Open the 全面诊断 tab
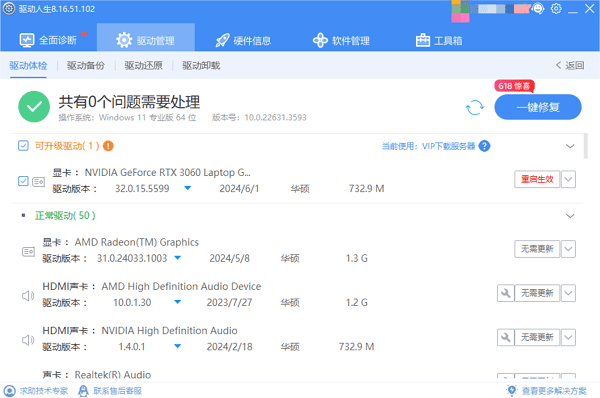Viewport: 600px width, 398px height. [x=48, y=40]
